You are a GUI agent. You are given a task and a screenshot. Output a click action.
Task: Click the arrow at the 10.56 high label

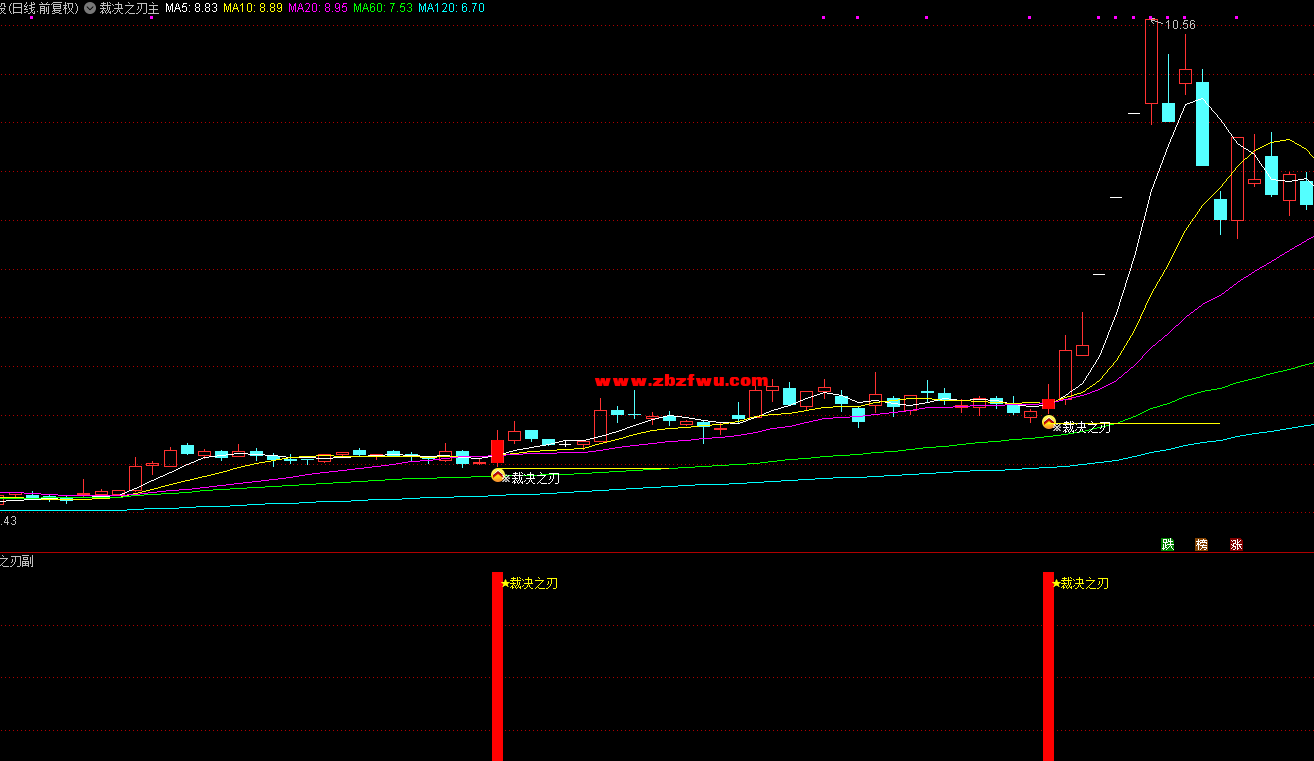tap(1154, 19)
